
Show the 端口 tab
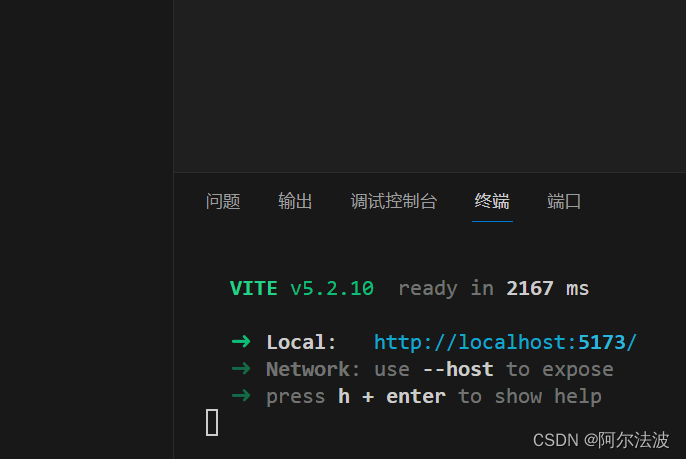(x=564, y=202)
